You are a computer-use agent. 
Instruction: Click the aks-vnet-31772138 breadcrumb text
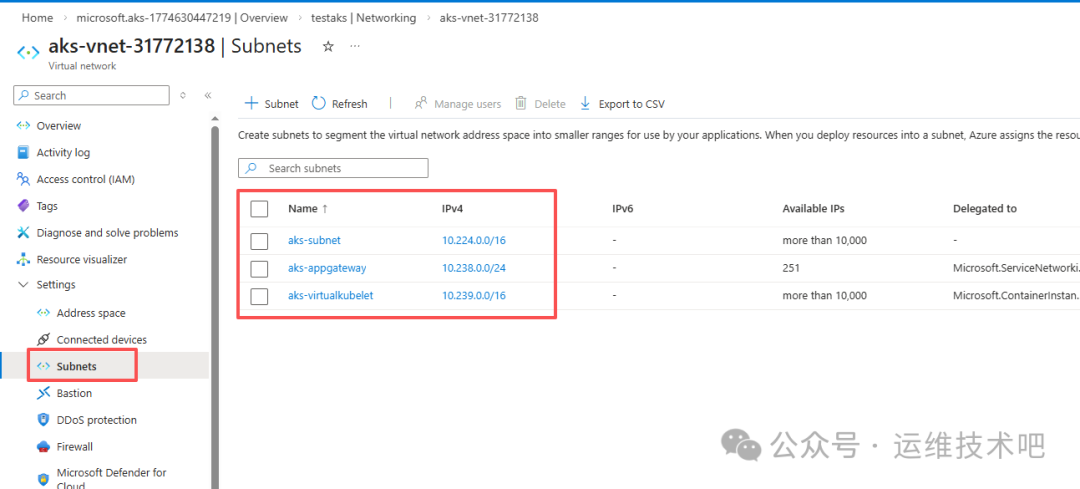click(x=489, y=18)
